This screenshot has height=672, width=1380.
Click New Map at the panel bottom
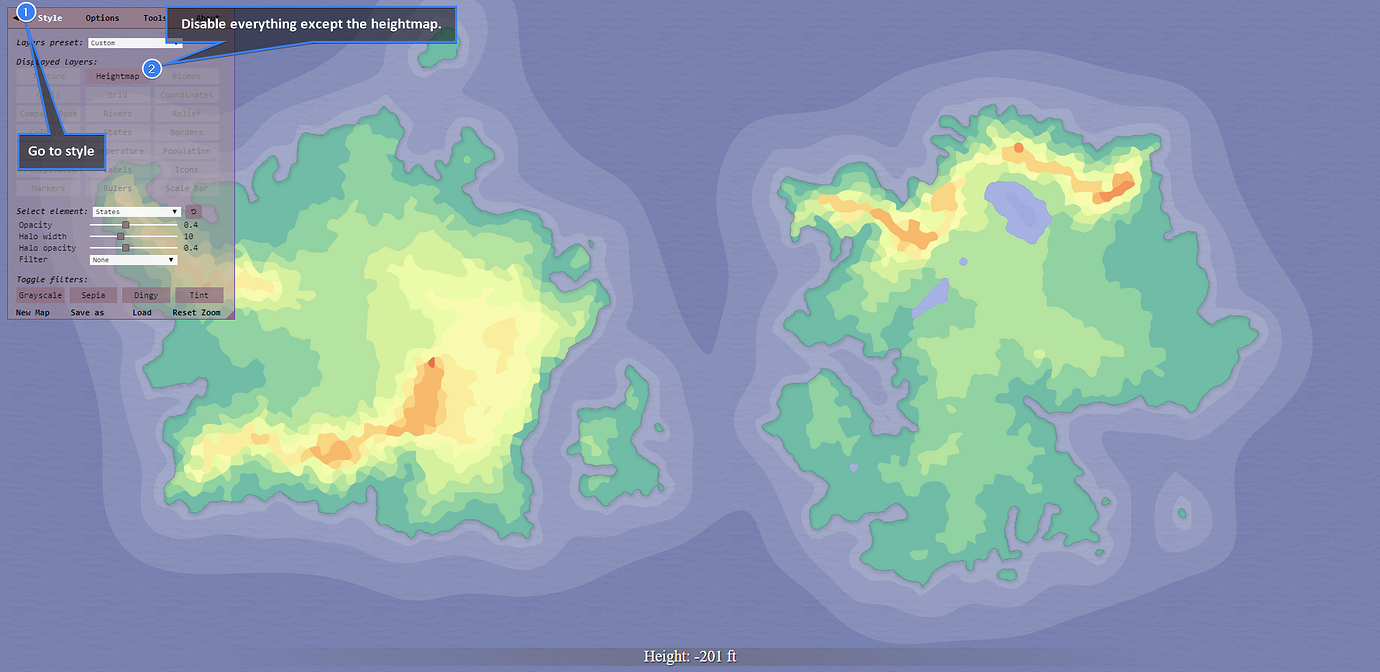pos(33,312)
